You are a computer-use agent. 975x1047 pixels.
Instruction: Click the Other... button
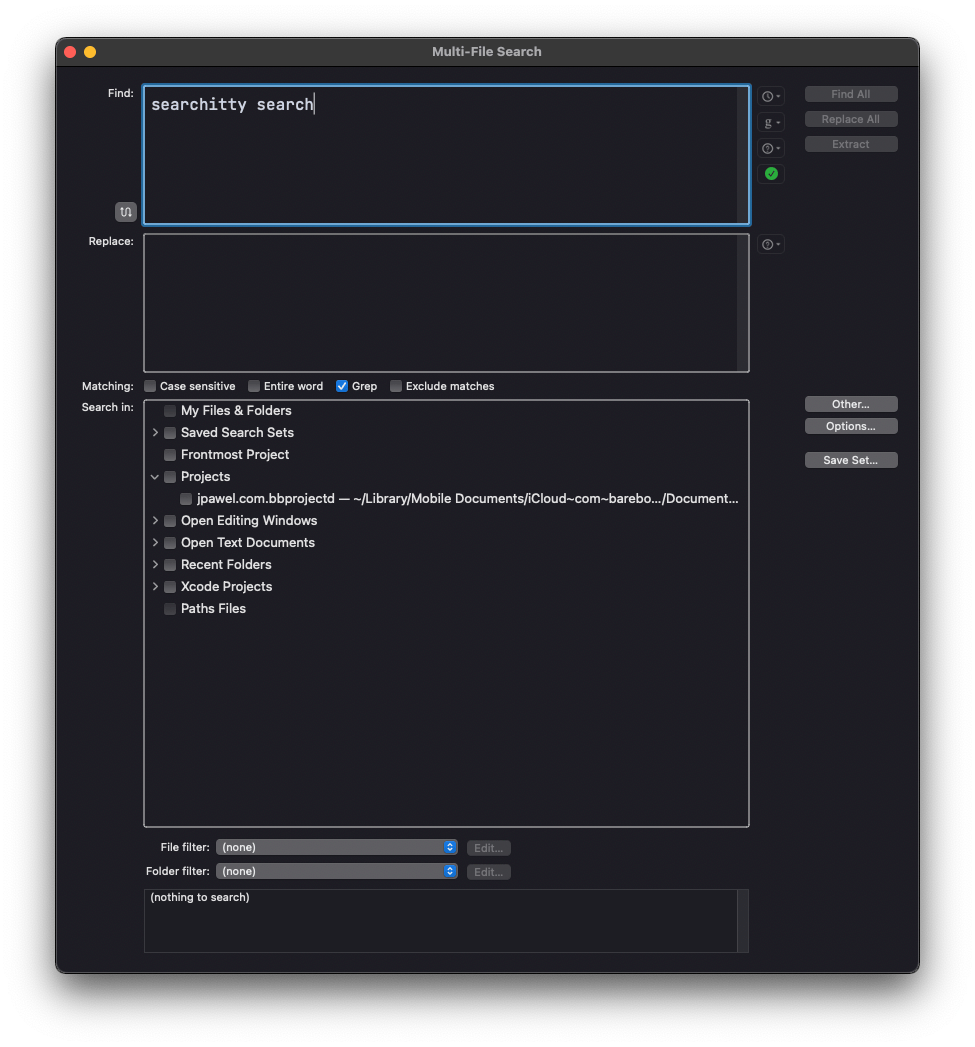(x=851, y=404)
